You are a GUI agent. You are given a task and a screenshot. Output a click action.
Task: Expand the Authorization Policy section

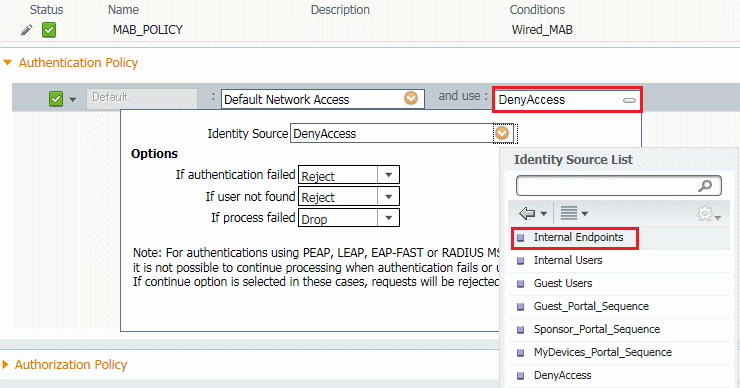click(6, 364)
